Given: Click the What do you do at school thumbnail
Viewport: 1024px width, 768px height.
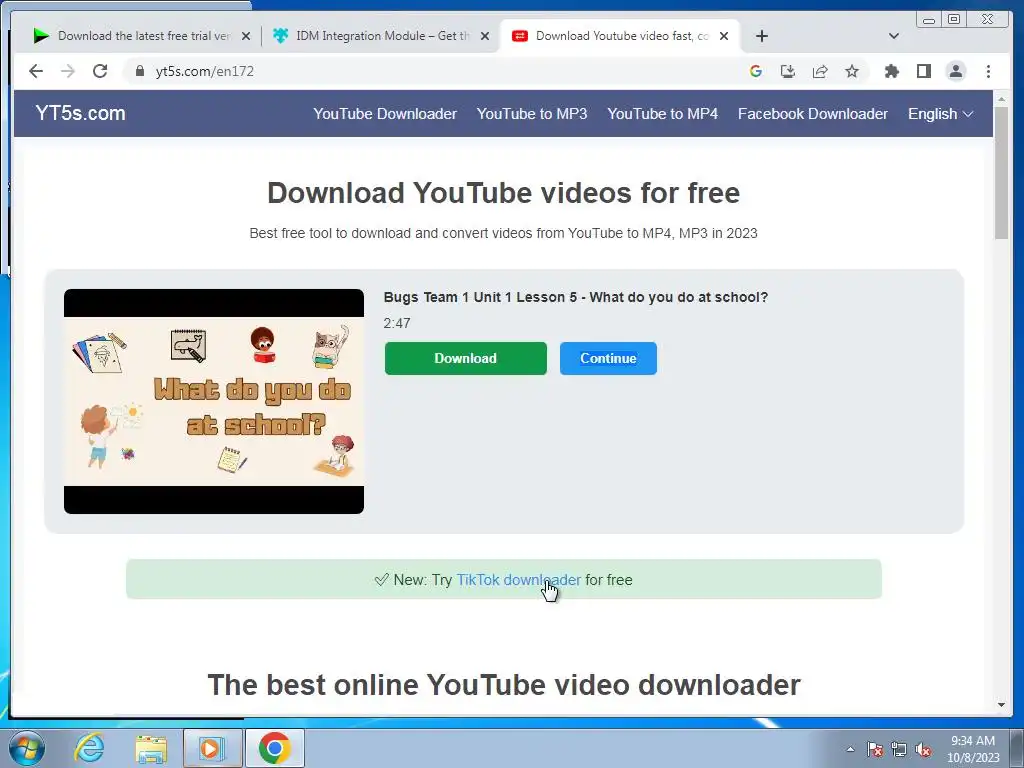Looking at the screenshot, I should 214,401.
